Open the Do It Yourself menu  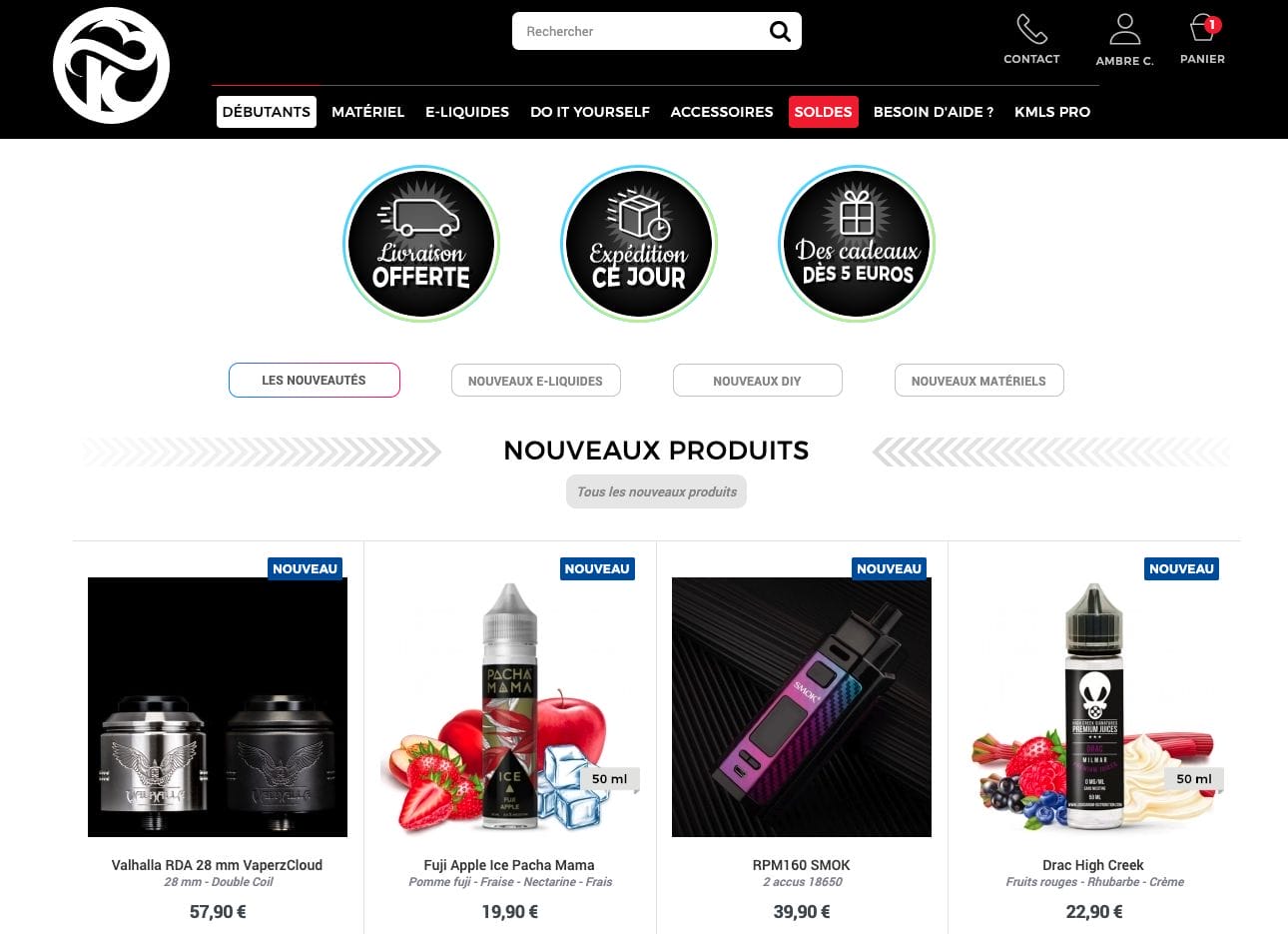tap(590, 112)
